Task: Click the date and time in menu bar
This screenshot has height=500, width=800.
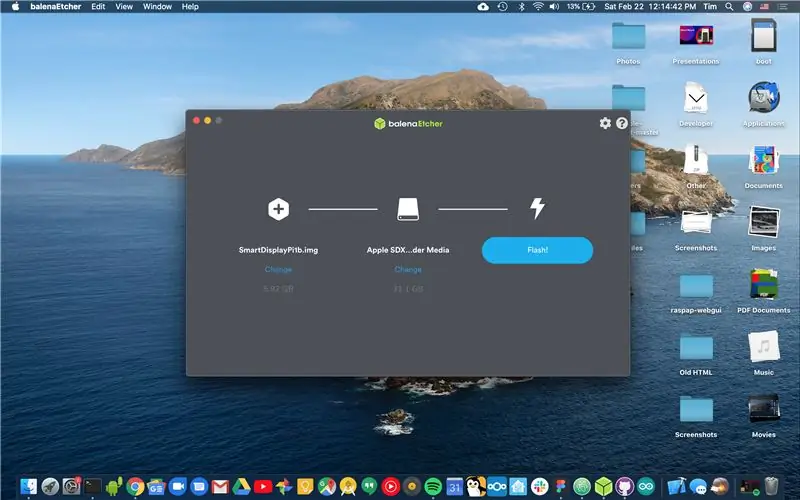Action: [x=650, y=7]
